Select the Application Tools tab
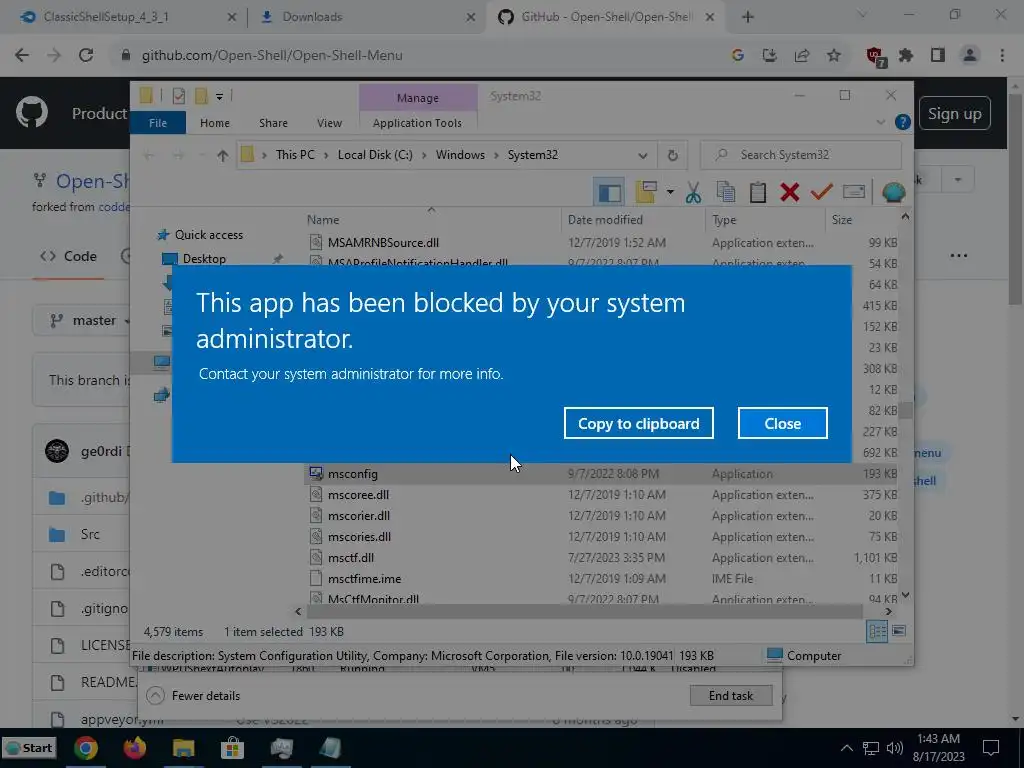Screen dimensions: 1024x768 point(417,123)
